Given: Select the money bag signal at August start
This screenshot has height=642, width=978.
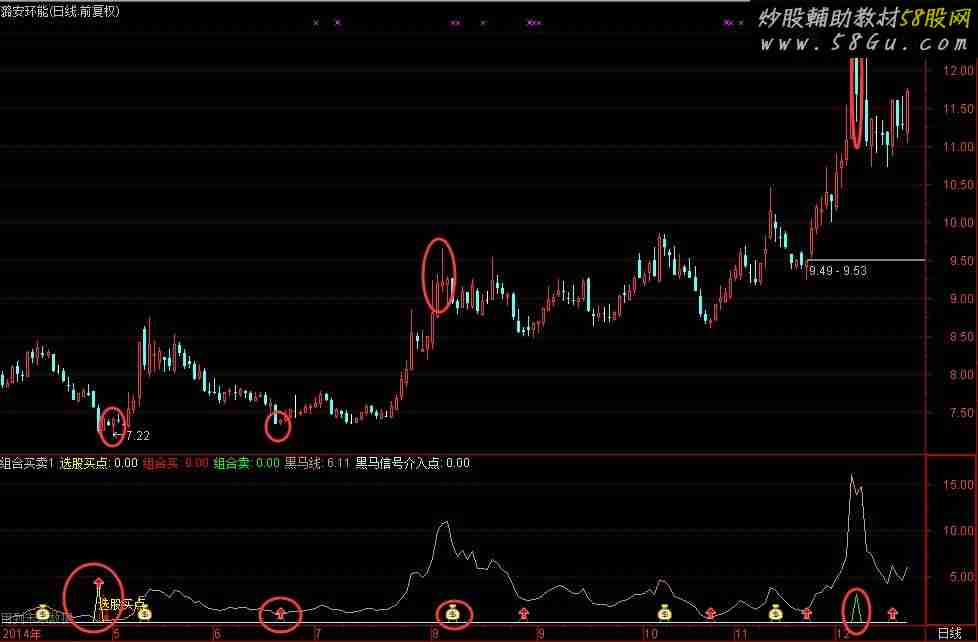Looking at the screenshot, I should [453, 614].
